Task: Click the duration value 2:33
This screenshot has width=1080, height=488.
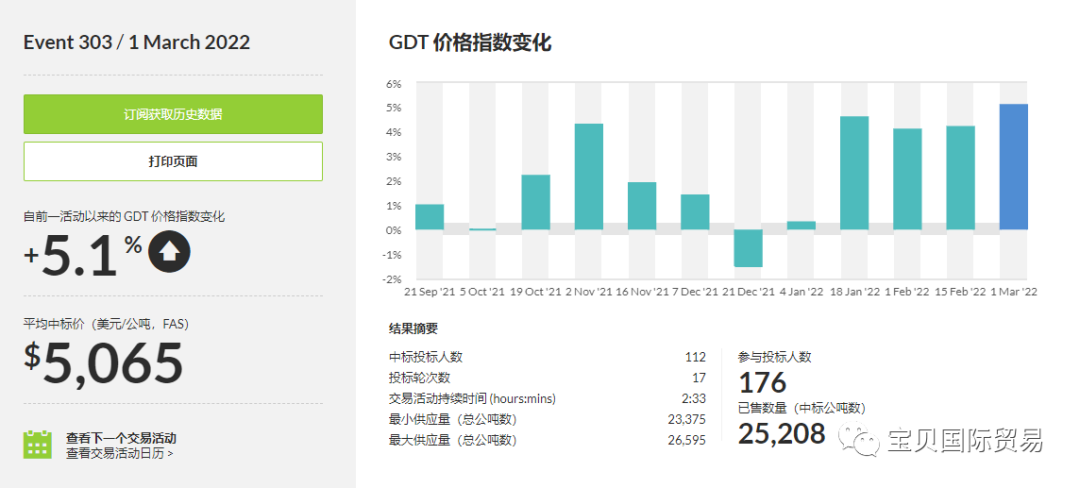Action: pyautogui.click(x=694, y=399)
